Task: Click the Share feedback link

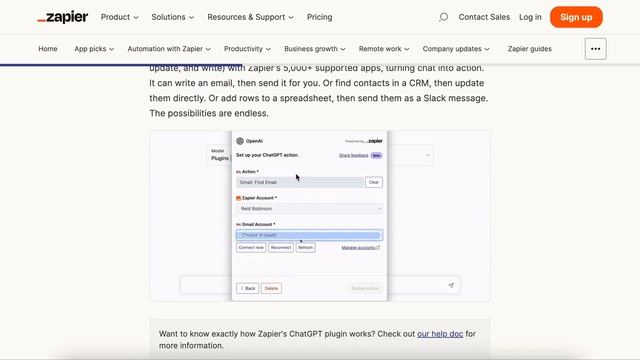Action: coord(353,156)
